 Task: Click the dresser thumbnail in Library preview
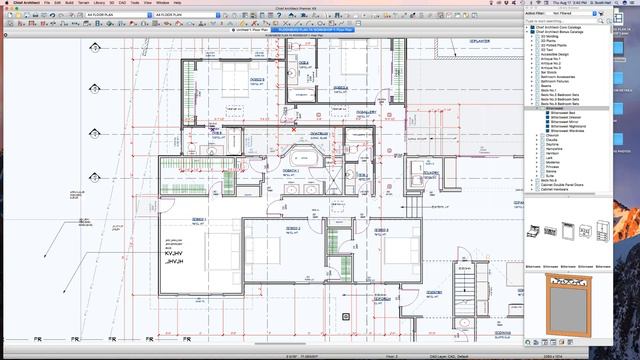click(550, 231)
